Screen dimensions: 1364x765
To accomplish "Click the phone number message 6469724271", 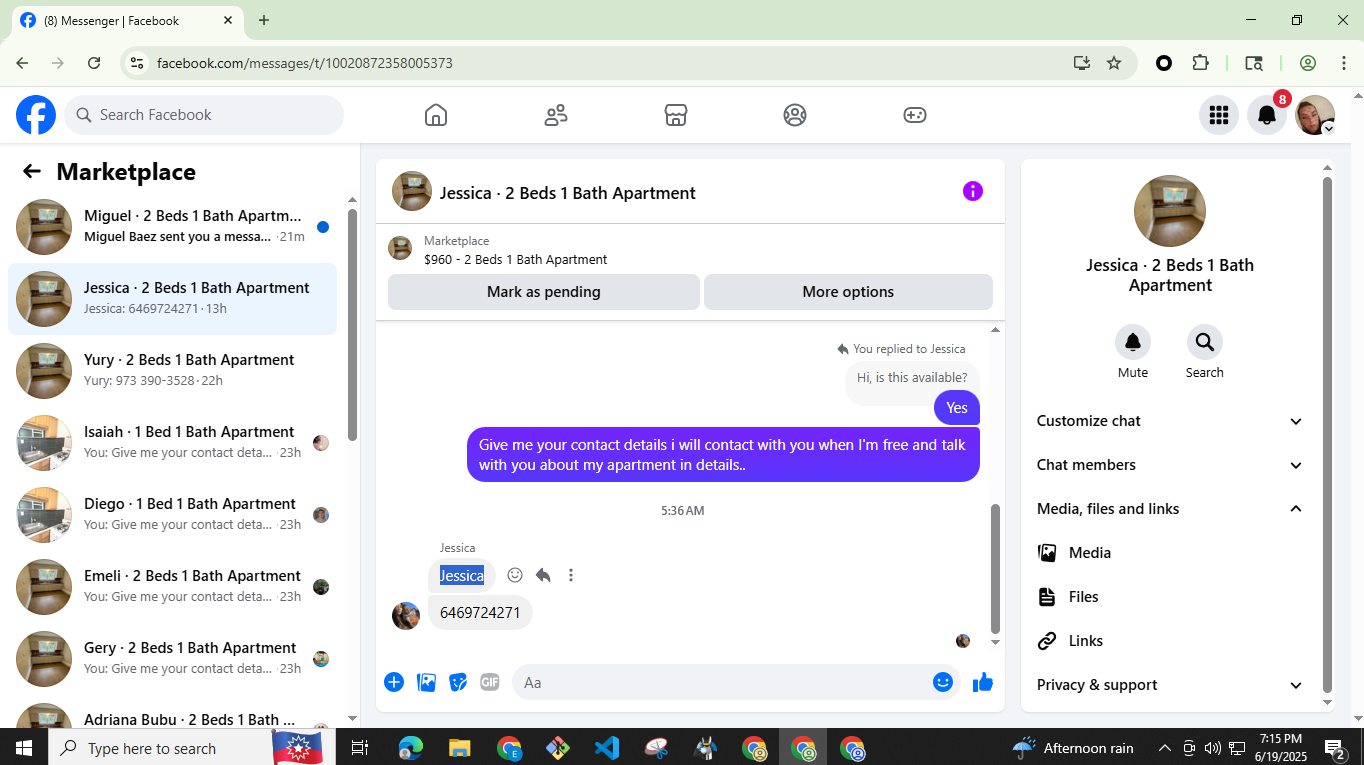I will click(x=480, y=613).
